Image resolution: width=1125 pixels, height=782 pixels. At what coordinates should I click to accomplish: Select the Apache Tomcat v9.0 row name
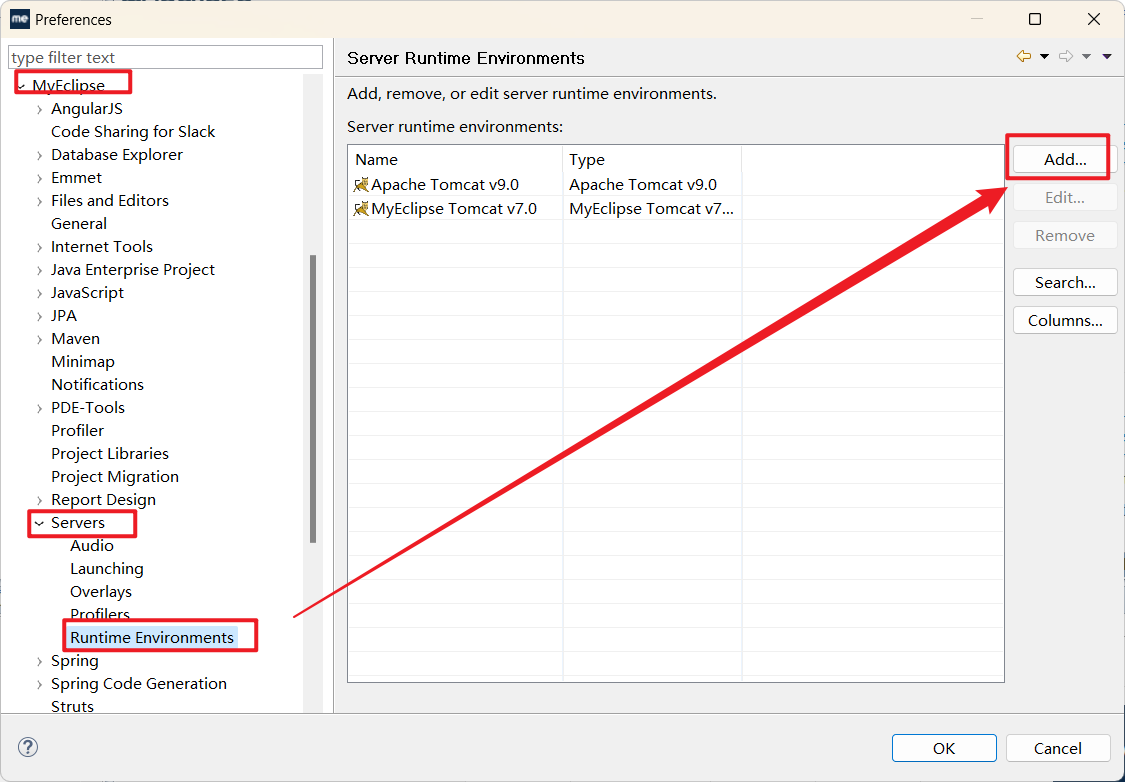445,184
